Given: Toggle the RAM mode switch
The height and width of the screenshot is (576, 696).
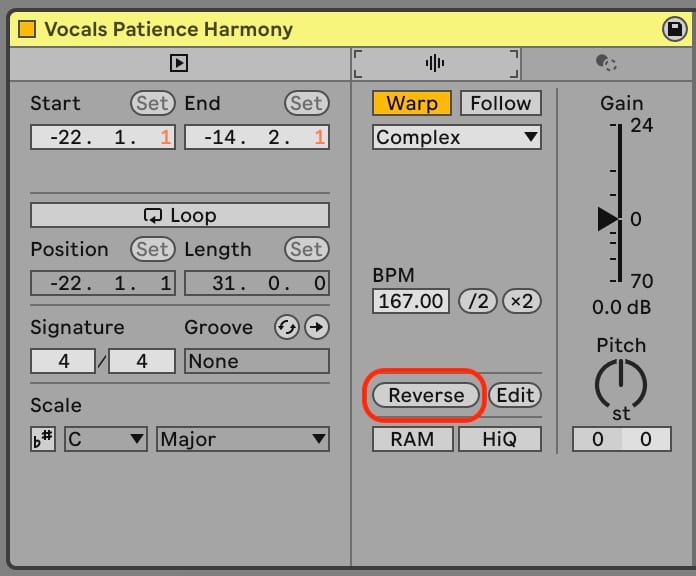Looking at the screenshot, I should pos(412,439).
